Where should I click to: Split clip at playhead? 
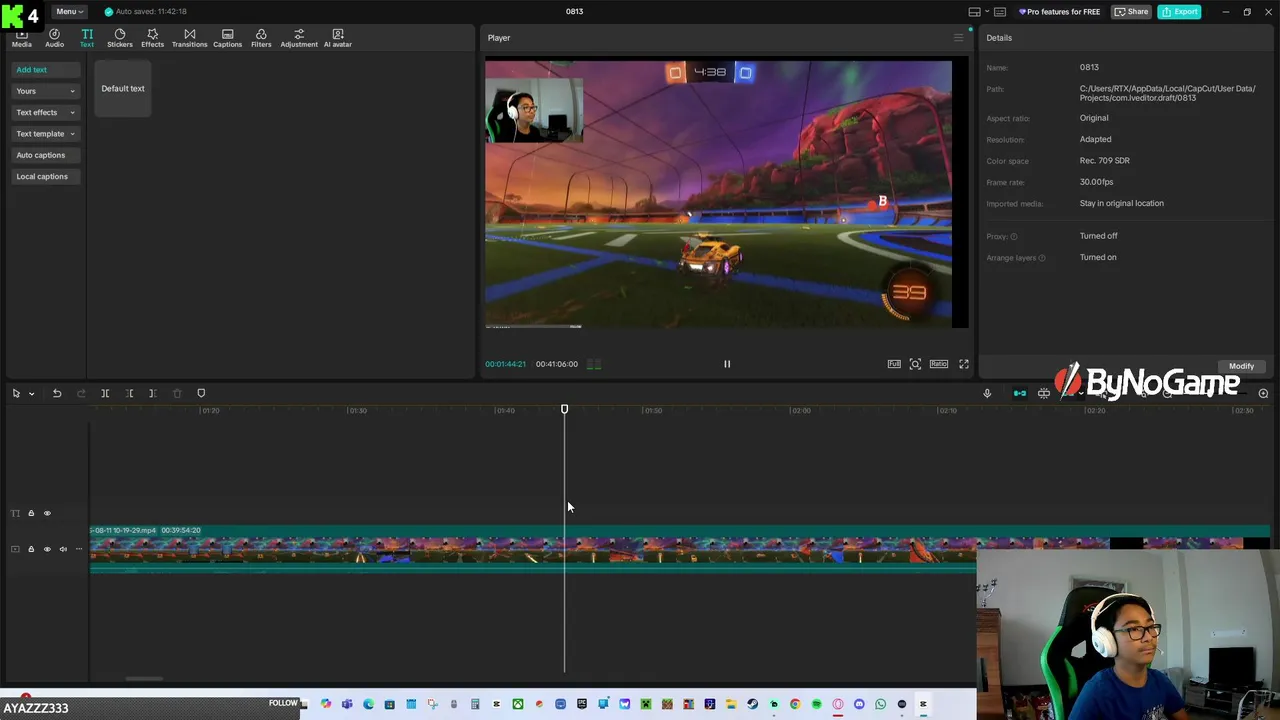(105, 393)
